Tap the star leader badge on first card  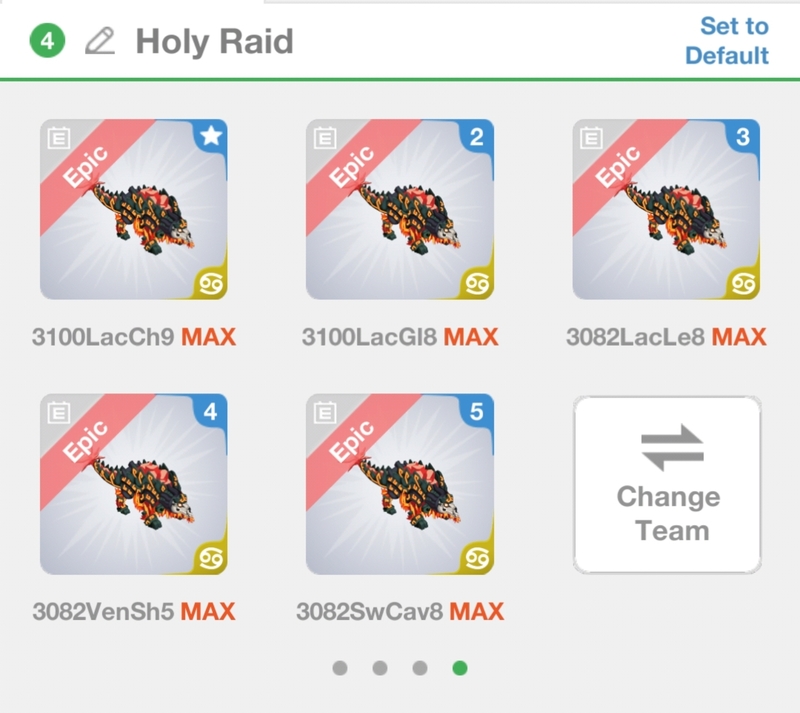tap(211, 136)
